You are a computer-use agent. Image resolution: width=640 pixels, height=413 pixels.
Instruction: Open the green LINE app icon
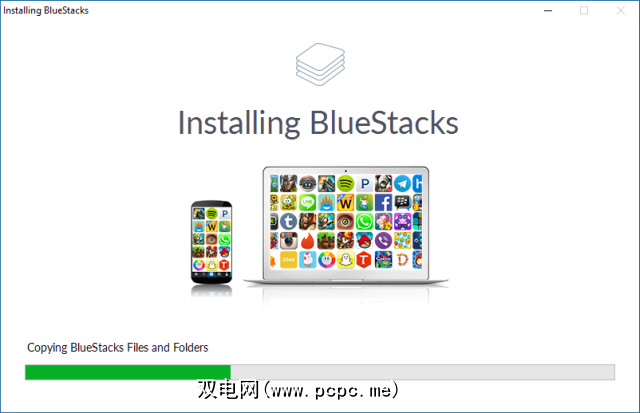(307, 202)
